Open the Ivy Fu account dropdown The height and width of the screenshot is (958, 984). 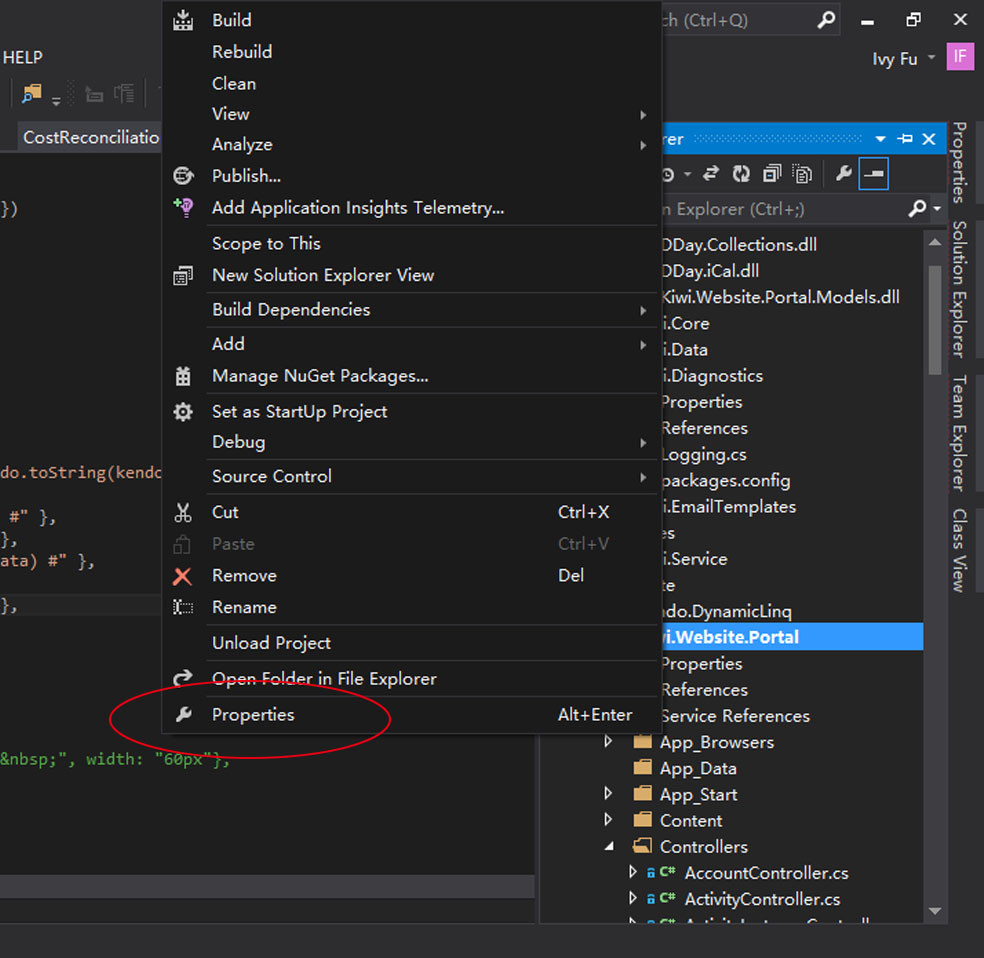[x=931, y=58]
